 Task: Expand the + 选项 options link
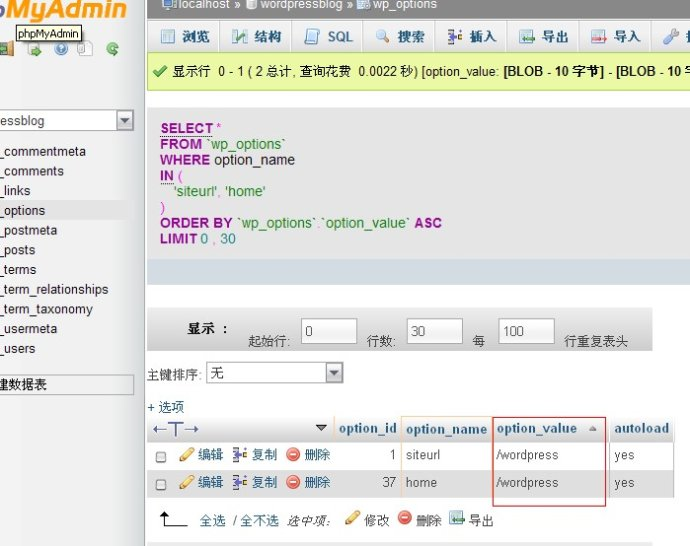pyautogui.click(x=165, y=407)
